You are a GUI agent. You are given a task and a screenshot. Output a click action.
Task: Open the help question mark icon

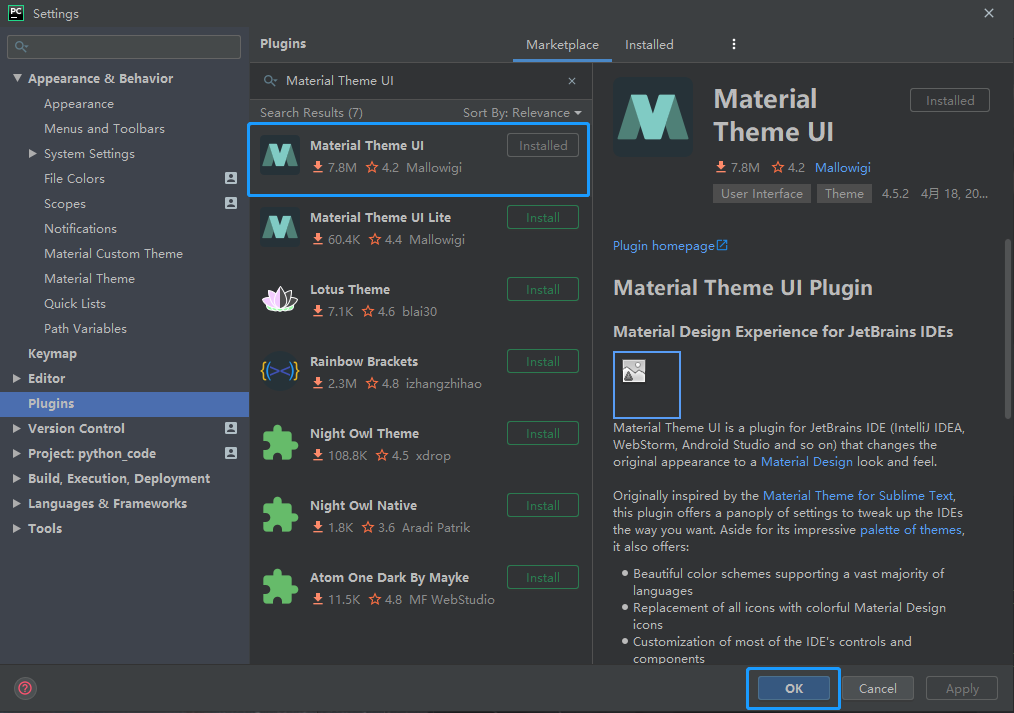coord(25,688)
